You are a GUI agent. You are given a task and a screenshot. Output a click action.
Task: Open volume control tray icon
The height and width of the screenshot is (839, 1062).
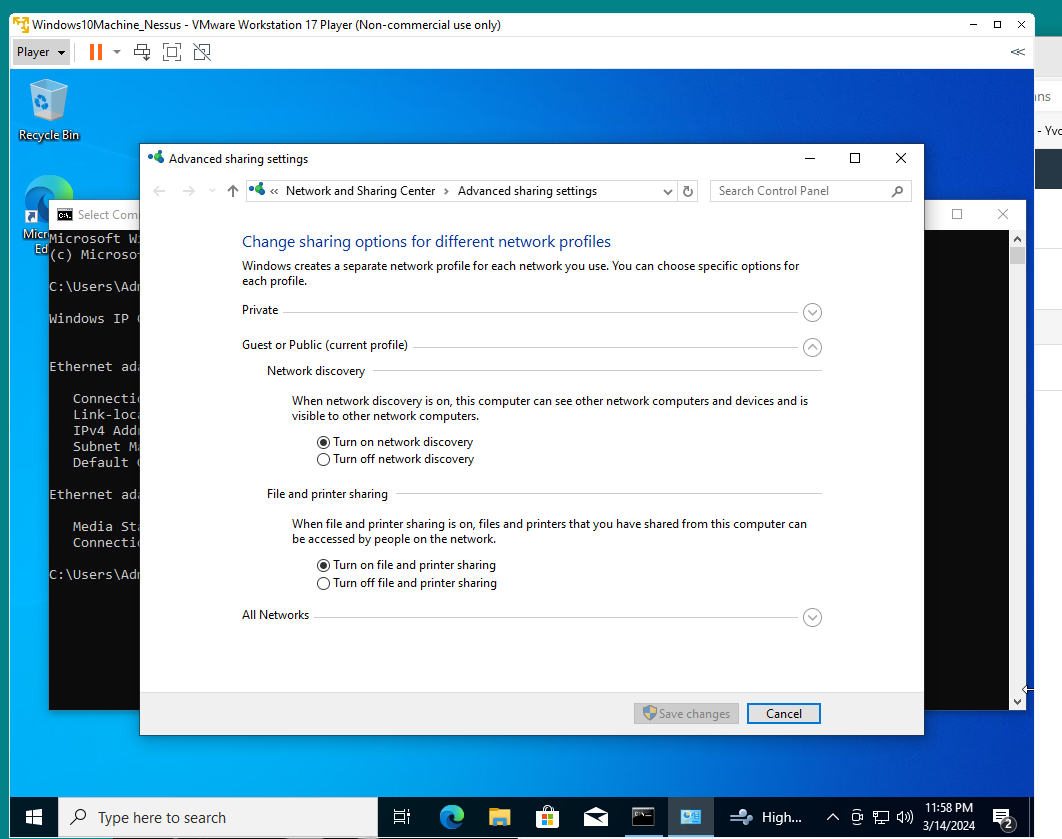click(x=904, y=817)
